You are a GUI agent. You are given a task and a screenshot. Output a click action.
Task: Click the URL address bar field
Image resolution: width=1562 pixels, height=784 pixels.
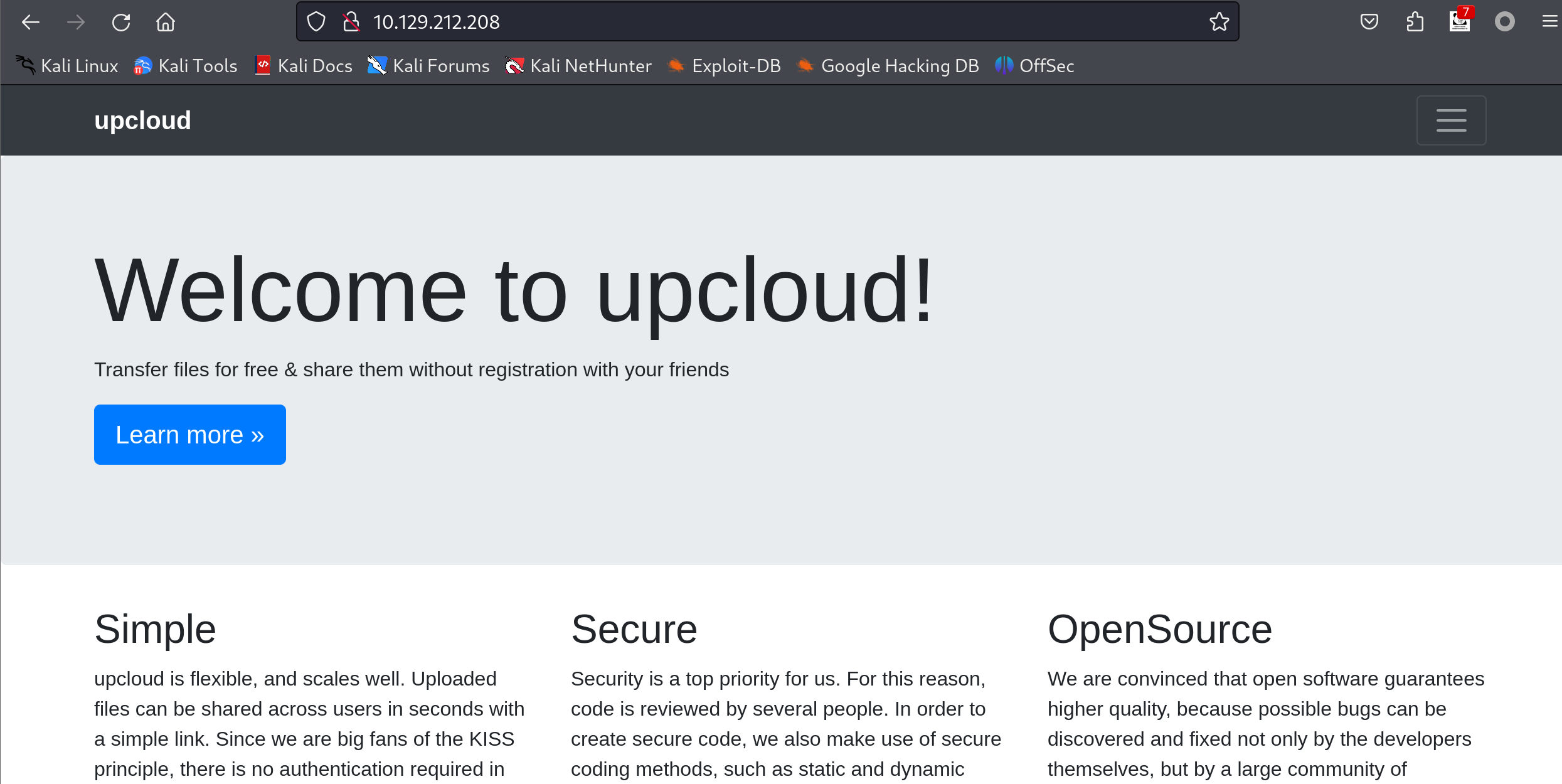point(753,22)
